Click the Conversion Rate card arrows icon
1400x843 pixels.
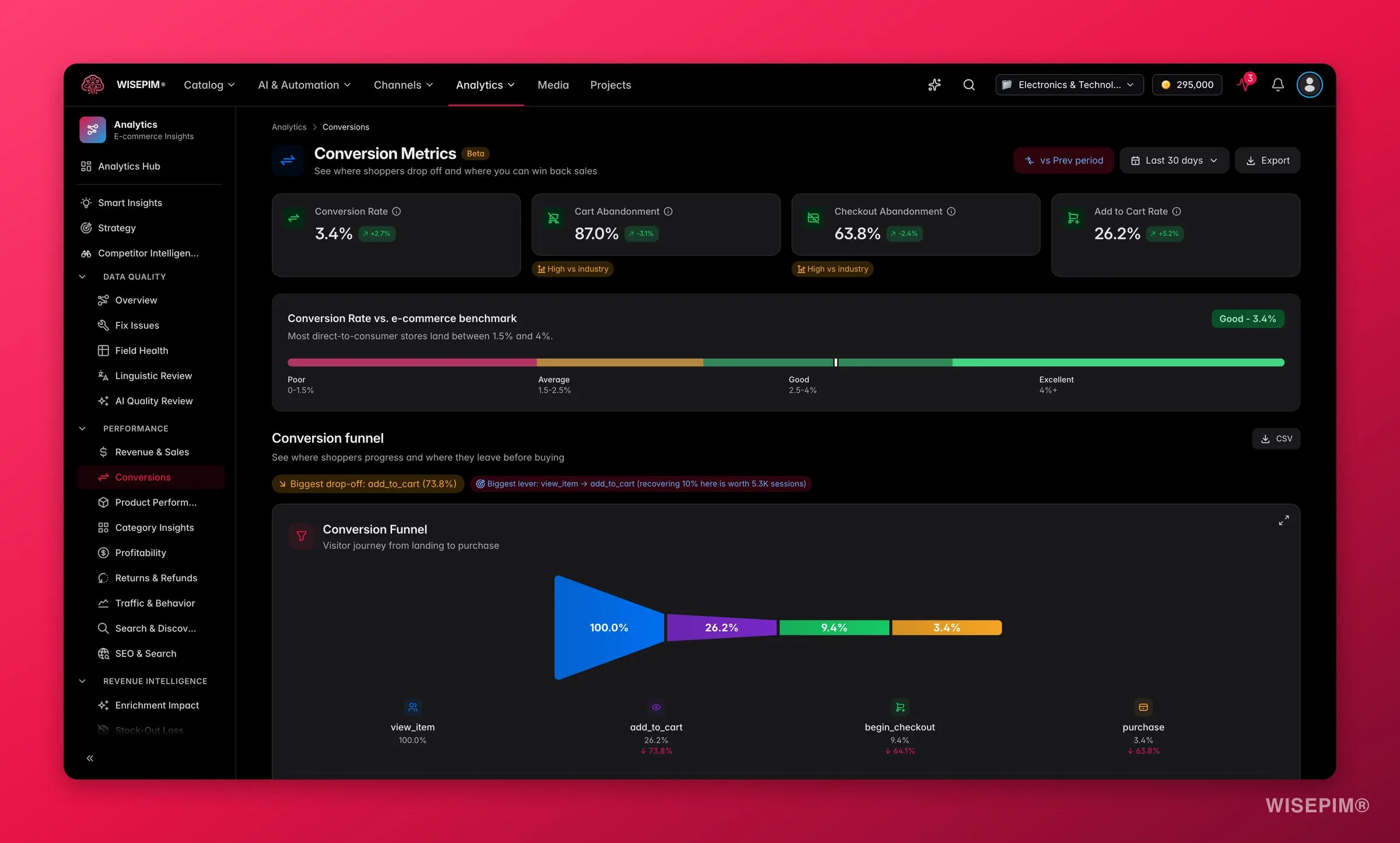[294, 218]
